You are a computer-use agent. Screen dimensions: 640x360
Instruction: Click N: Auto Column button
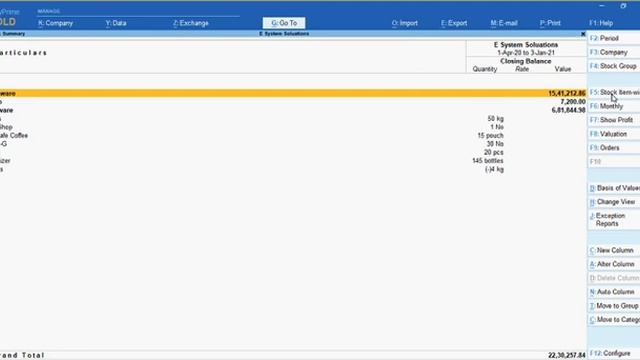613,292
